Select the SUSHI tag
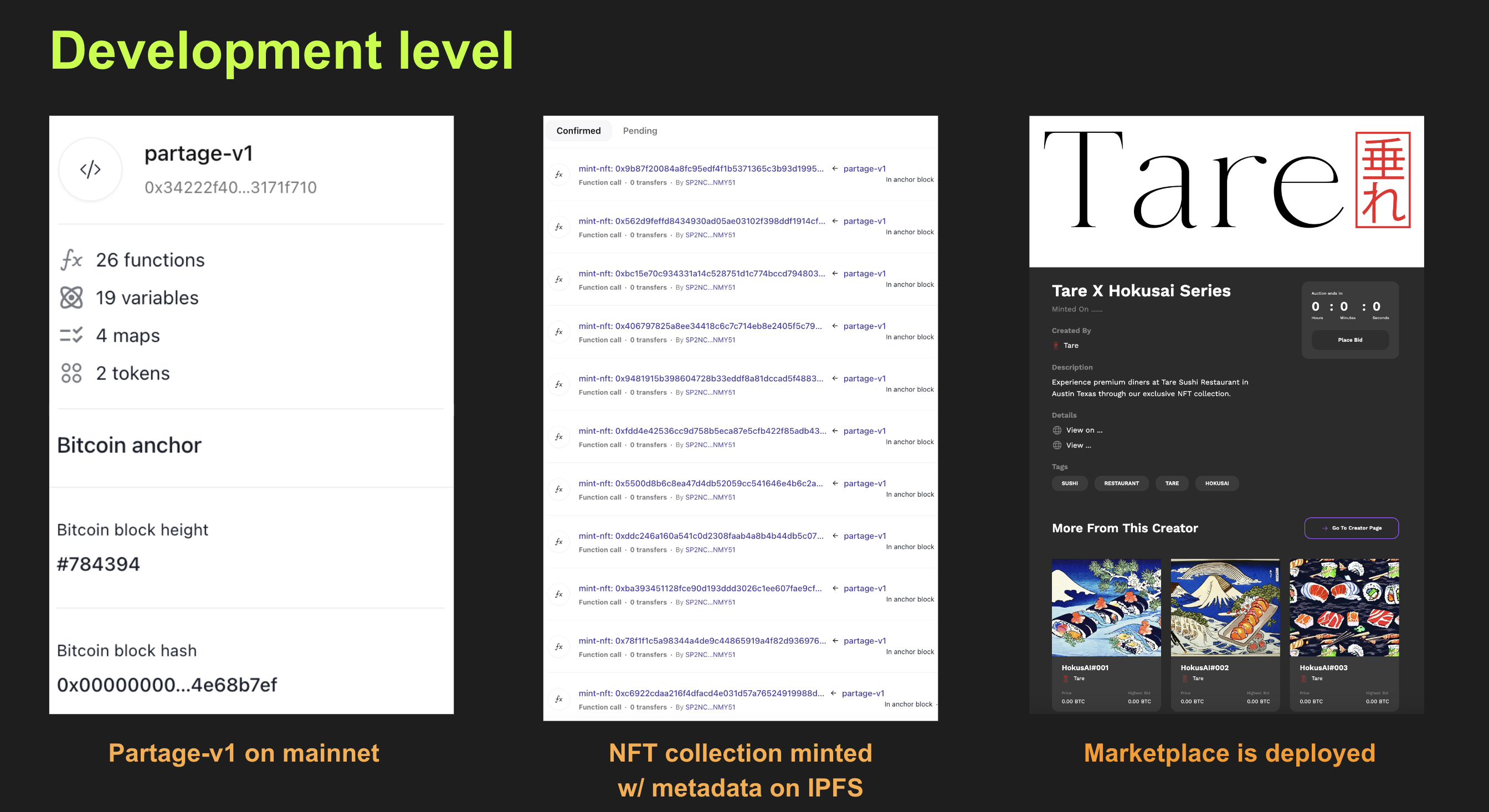1489x812 pixels. tap(1069, 483)
